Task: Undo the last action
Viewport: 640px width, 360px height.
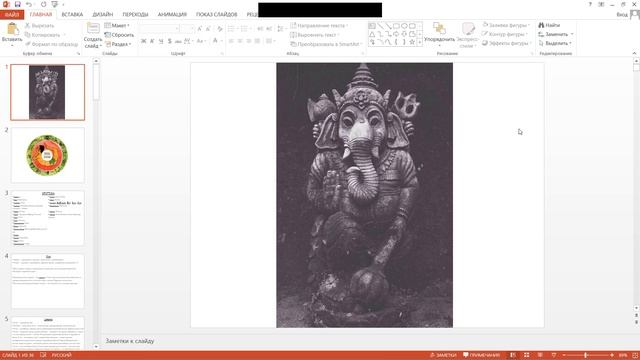Action: pos(29,4)
